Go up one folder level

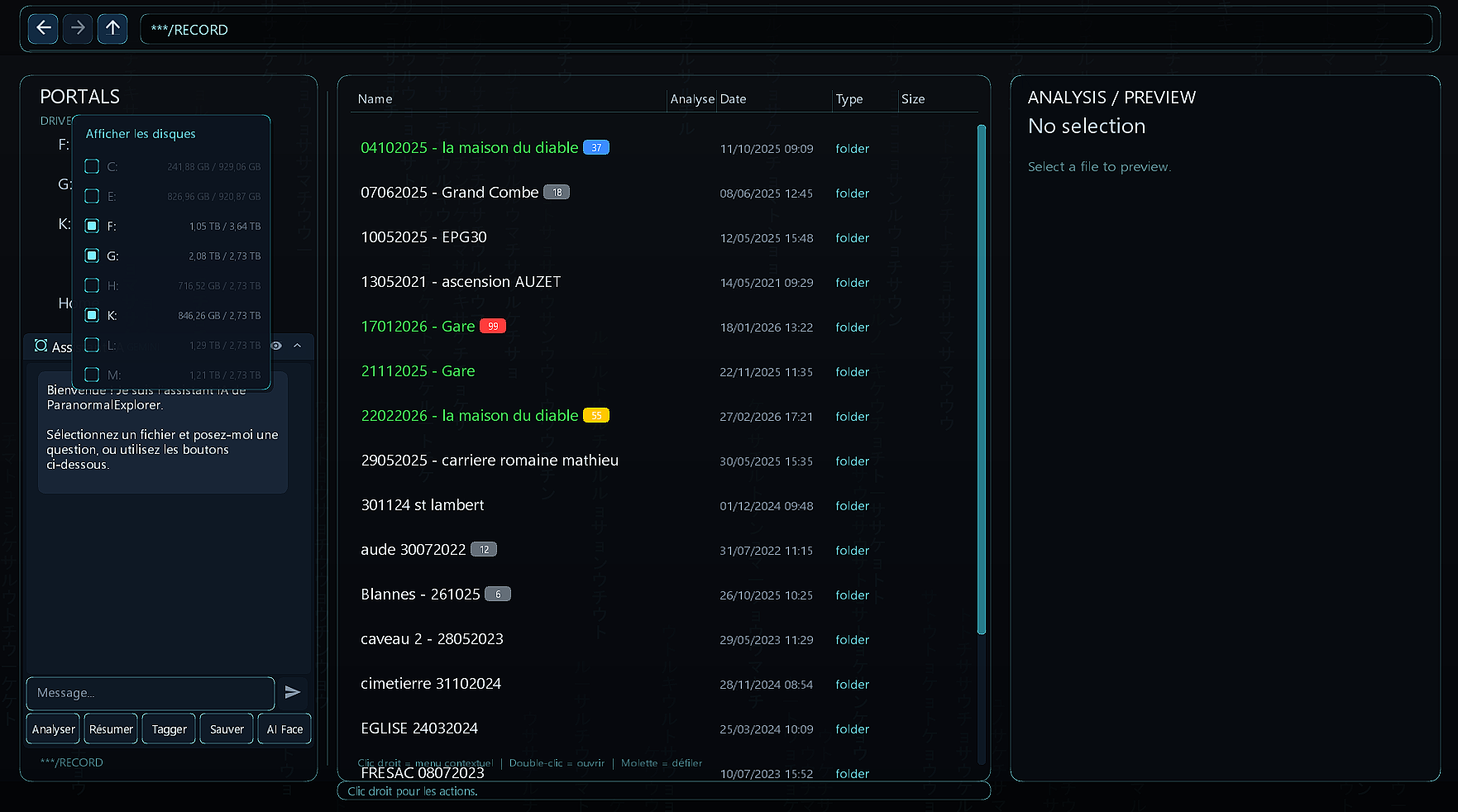coord(112,29)
